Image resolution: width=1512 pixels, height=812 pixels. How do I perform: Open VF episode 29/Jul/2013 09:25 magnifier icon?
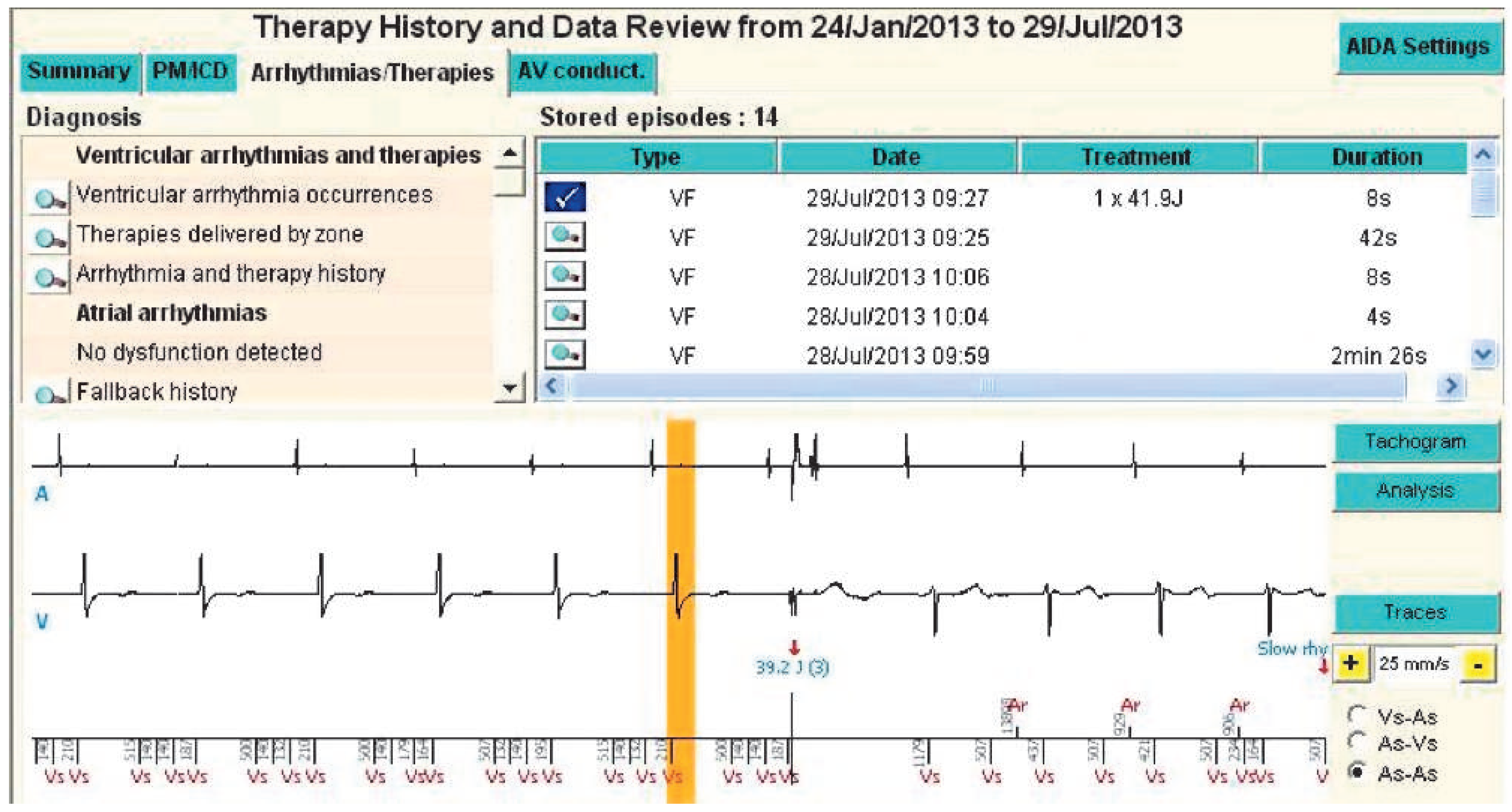(564, 237)
